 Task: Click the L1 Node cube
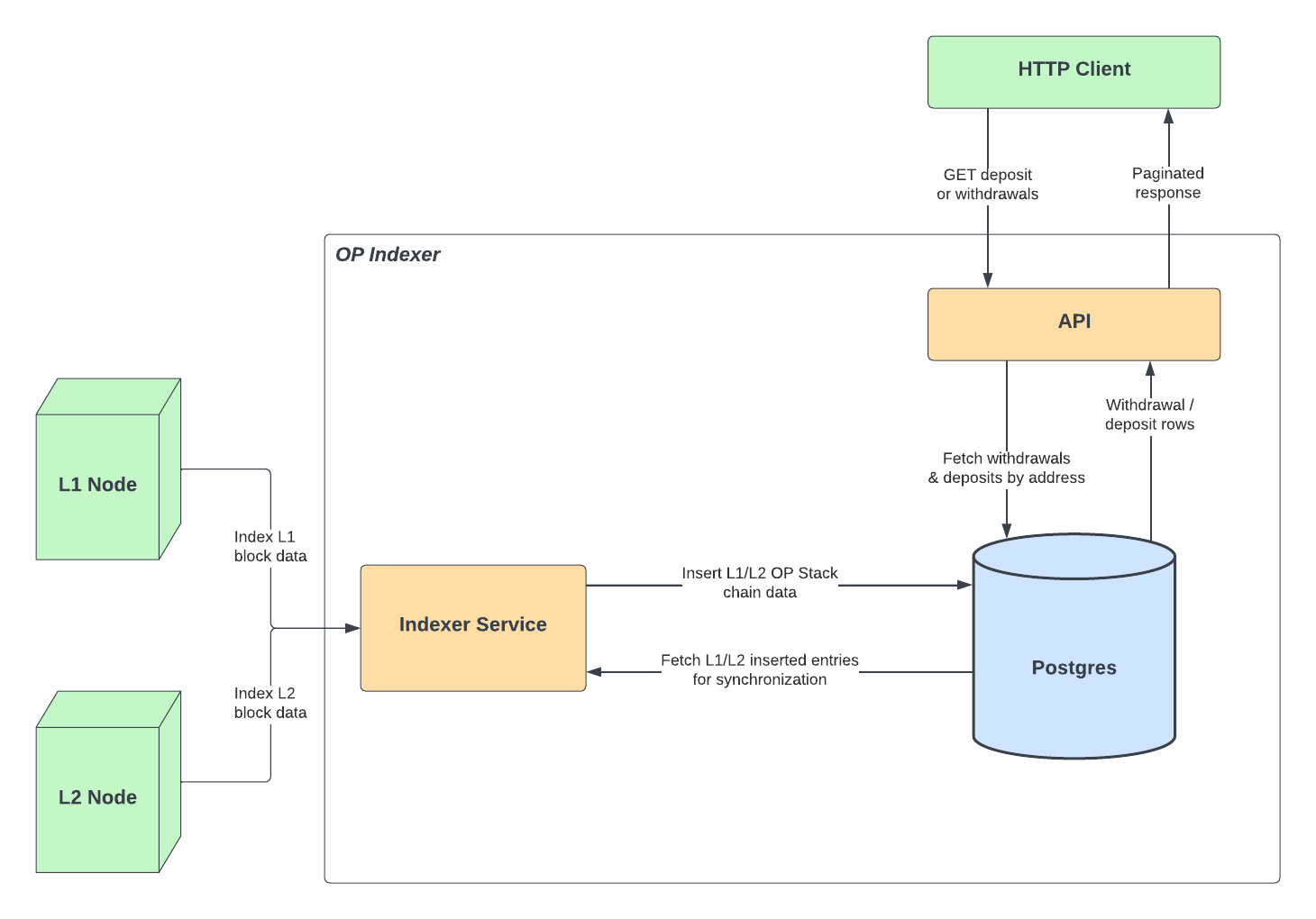[108, 469]
